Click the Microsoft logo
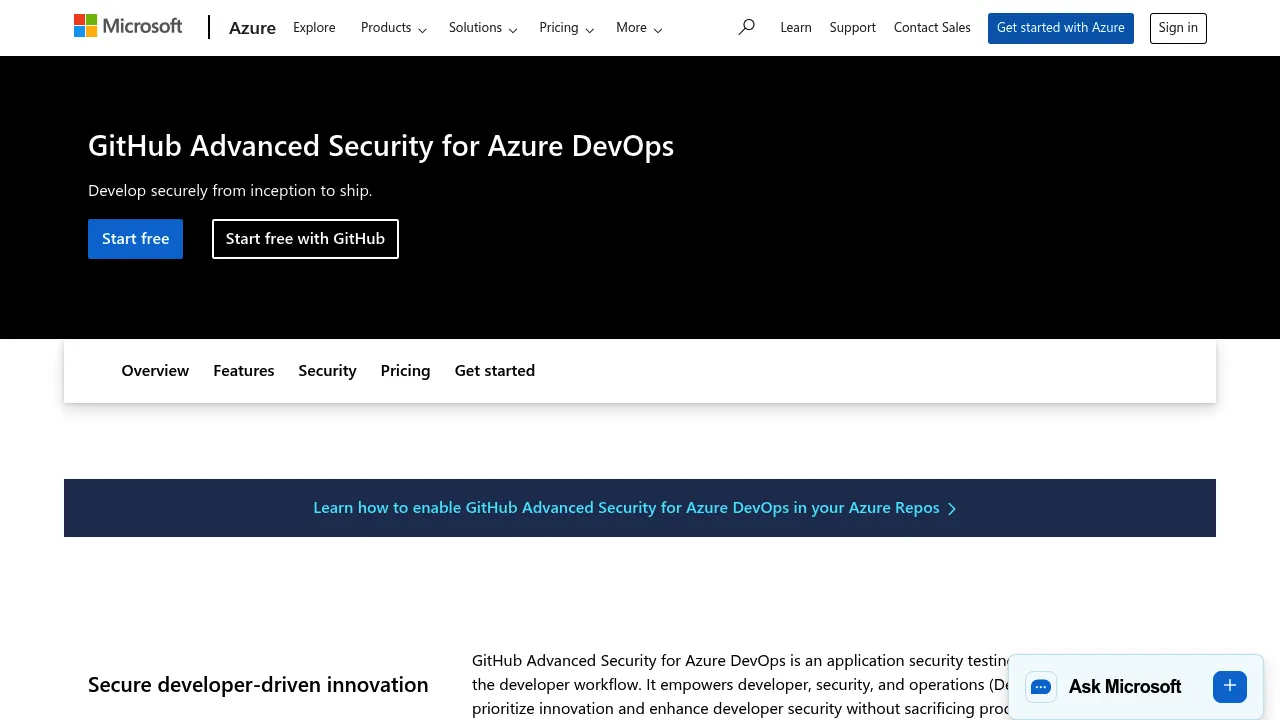Screen dimensions: 1280x720 [x=128, y=26]
